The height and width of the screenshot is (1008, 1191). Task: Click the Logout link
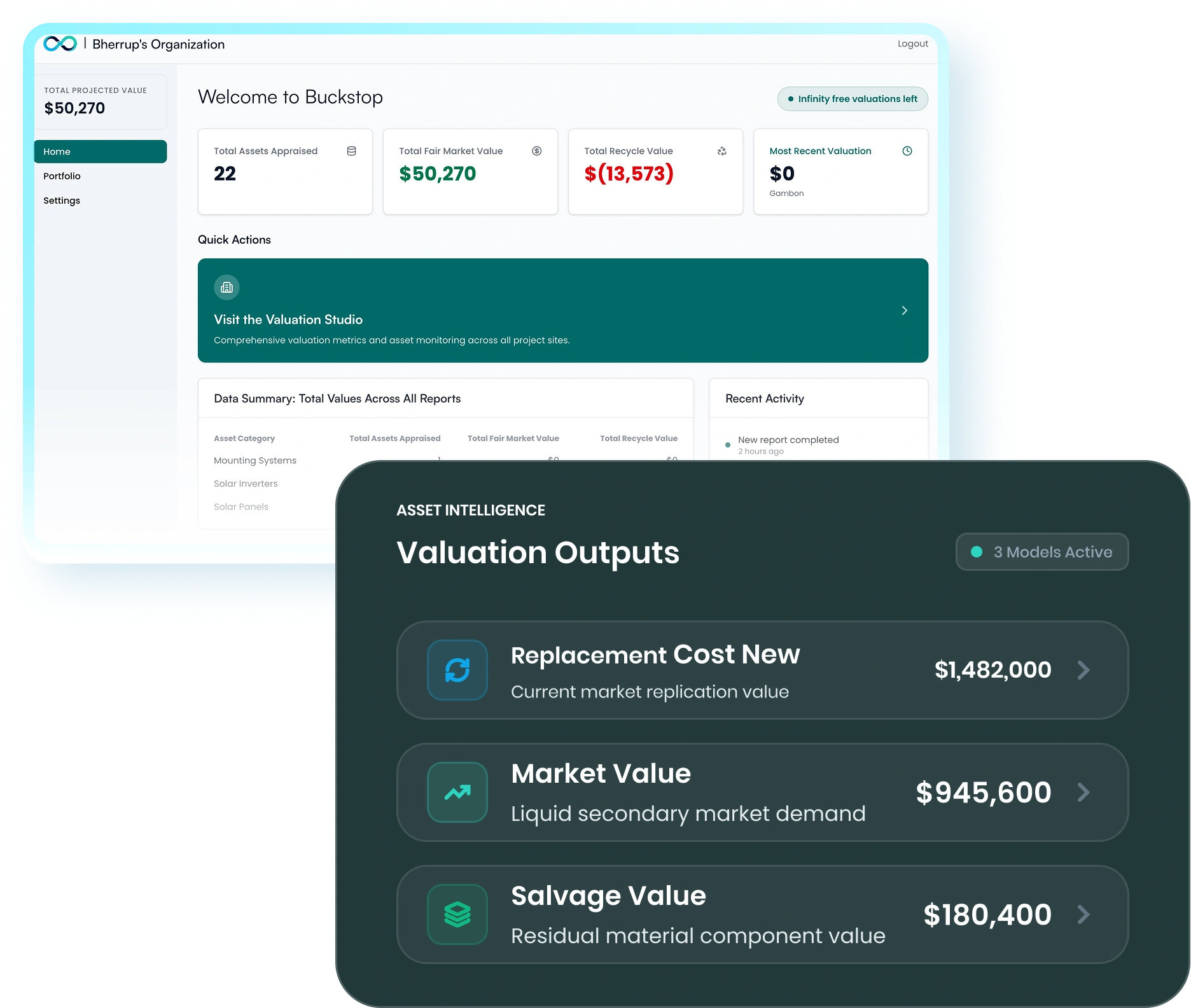coord(913,44)
